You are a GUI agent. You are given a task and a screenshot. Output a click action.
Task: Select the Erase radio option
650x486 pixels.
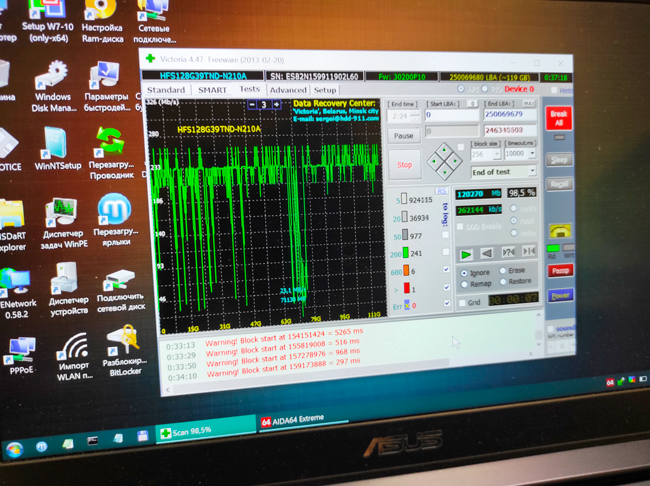pyautogui.click(x=502, y=270)
